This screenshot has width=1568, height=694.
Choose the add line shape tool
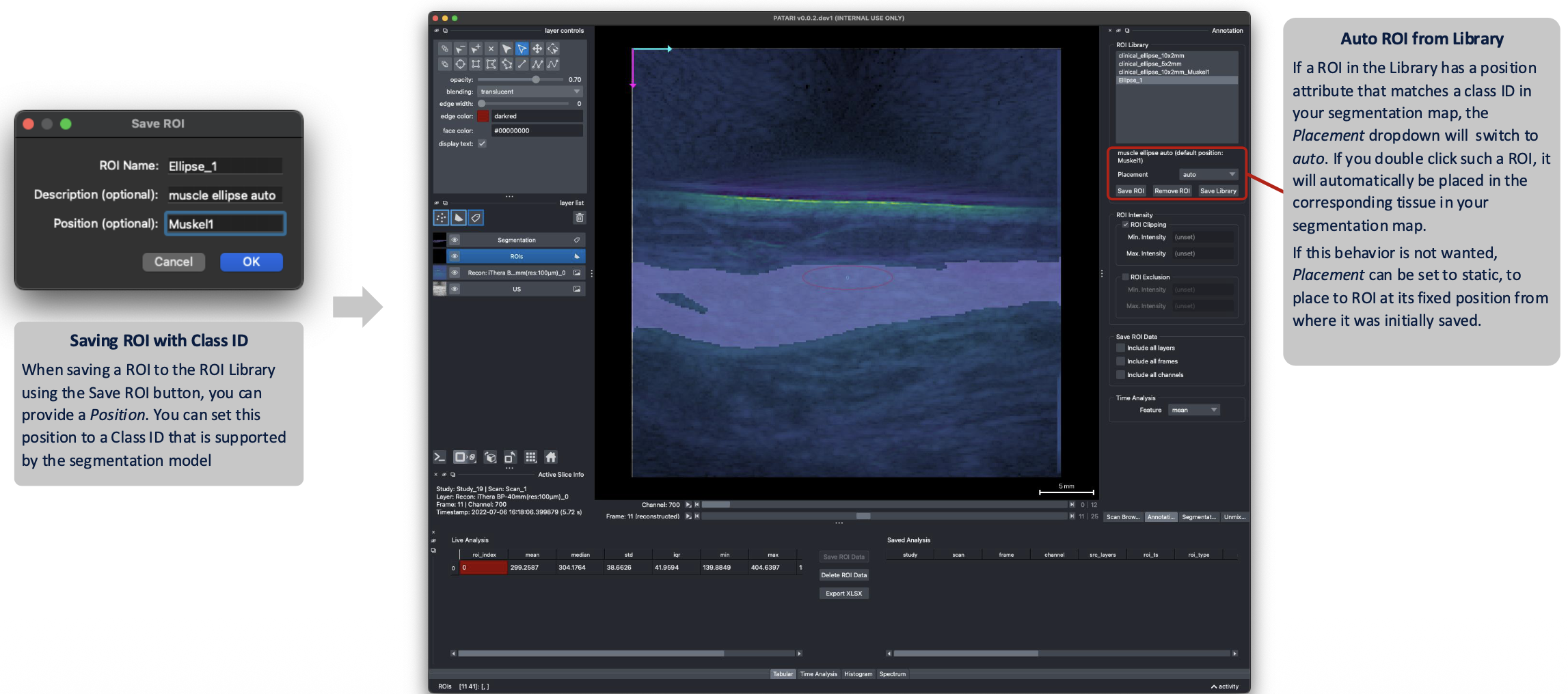[x=522, y=64]
